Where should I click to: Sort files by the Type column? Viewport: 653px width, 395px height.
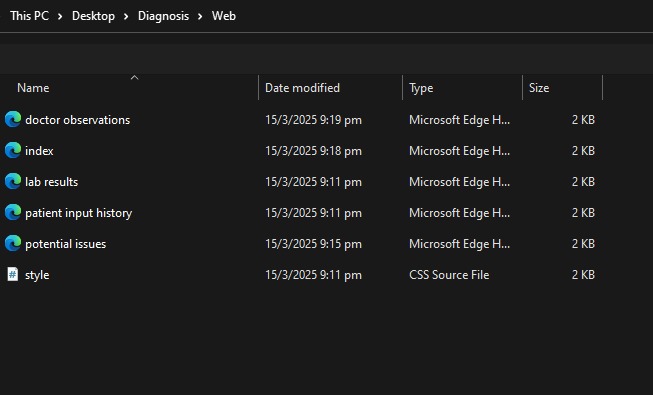421,88
